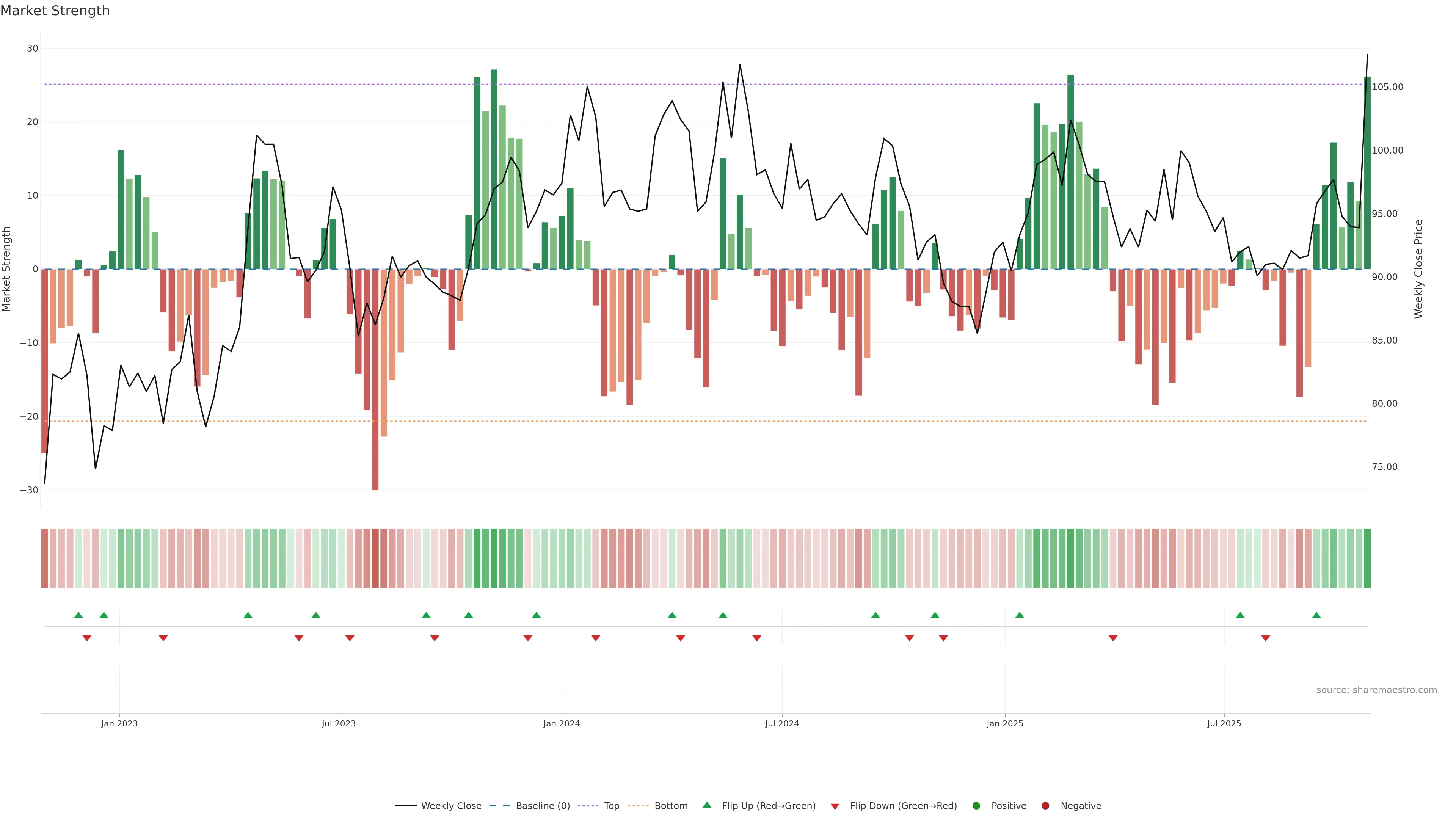The height and width of the screenshot is (819, 1456).
Task: Click the Market Strength chart title
Action: (55, 11)
